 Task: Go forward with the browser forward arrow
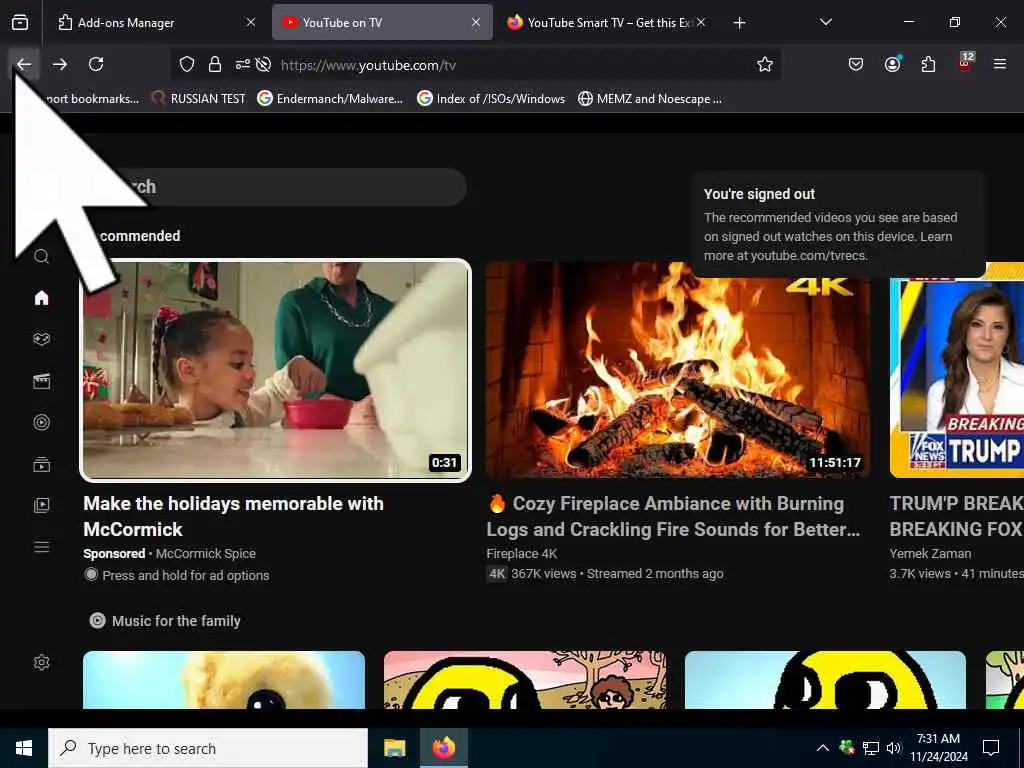click(60, 64)
